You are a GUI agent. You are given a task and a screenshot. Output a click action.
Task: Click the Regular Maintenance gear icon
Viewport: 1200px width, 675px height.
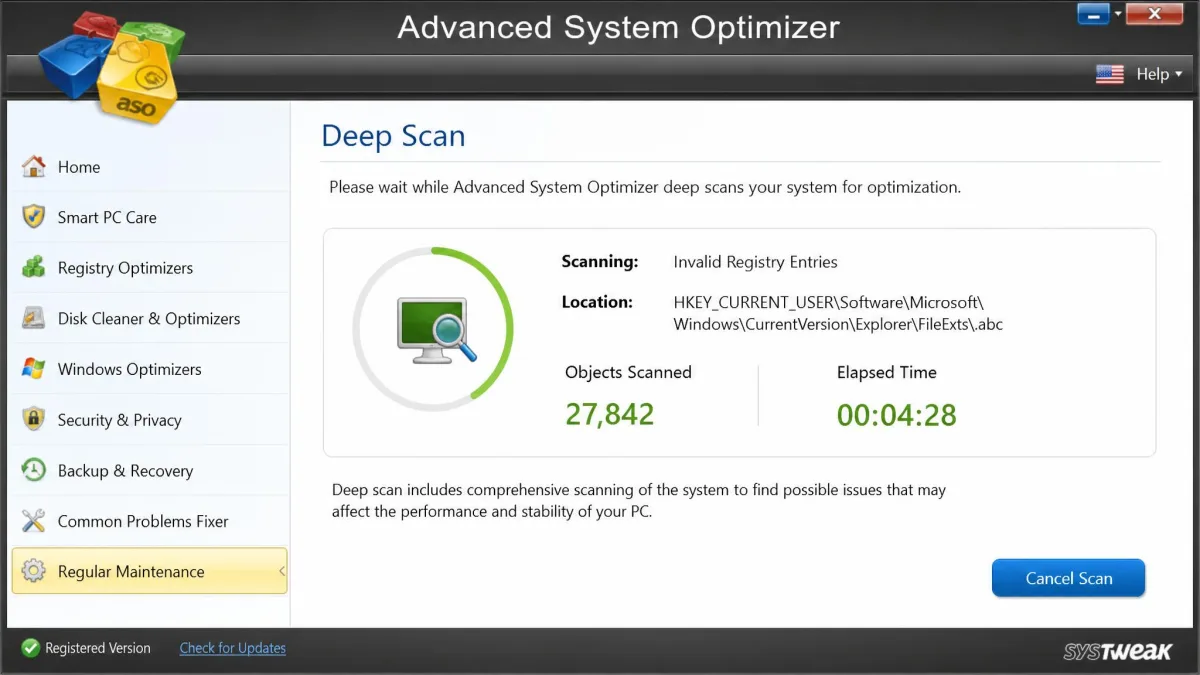pyautogui.click(x=33, y=571)
